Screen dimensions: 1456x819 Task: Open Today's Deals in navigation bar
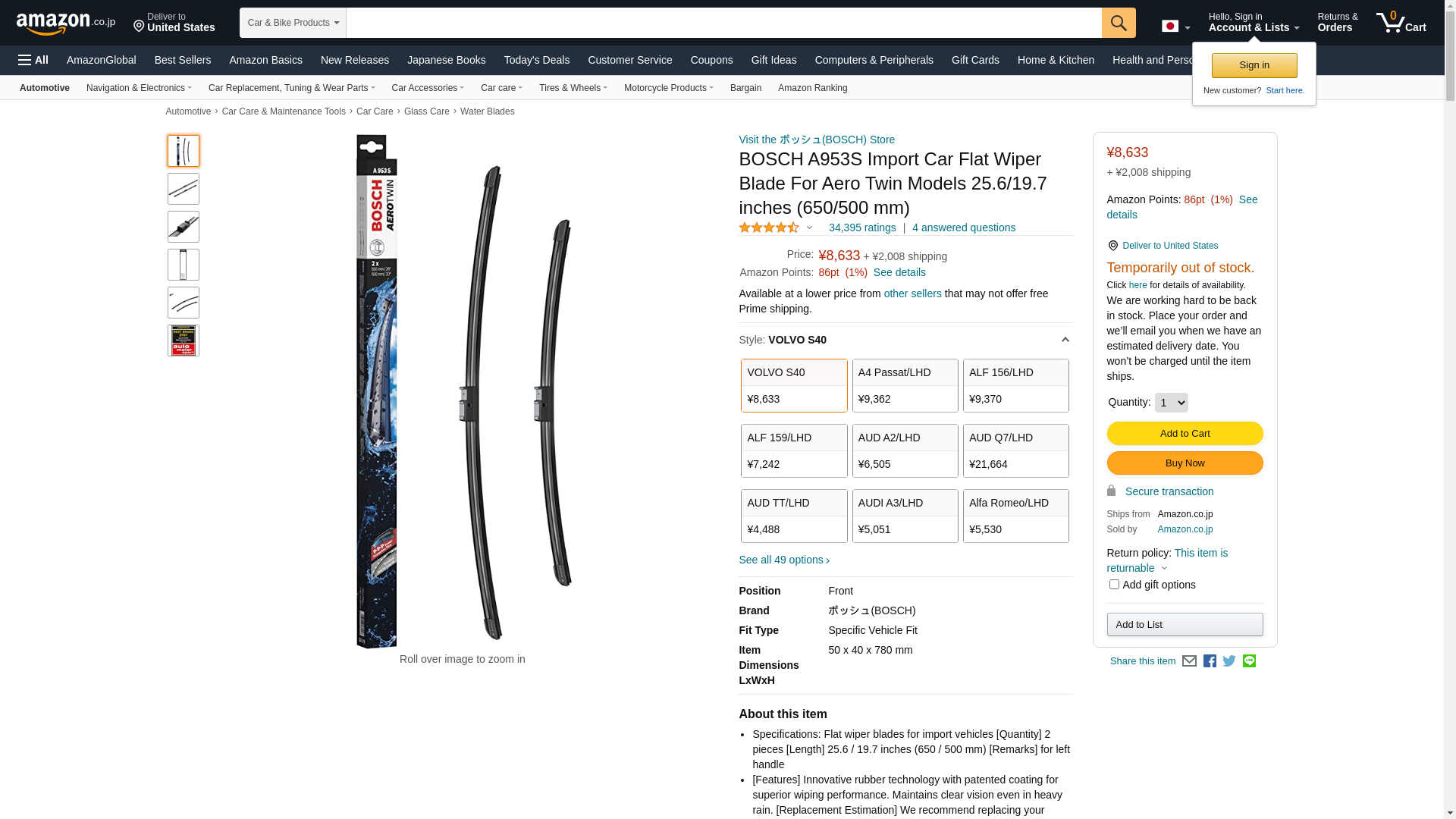tap(537, 60)
